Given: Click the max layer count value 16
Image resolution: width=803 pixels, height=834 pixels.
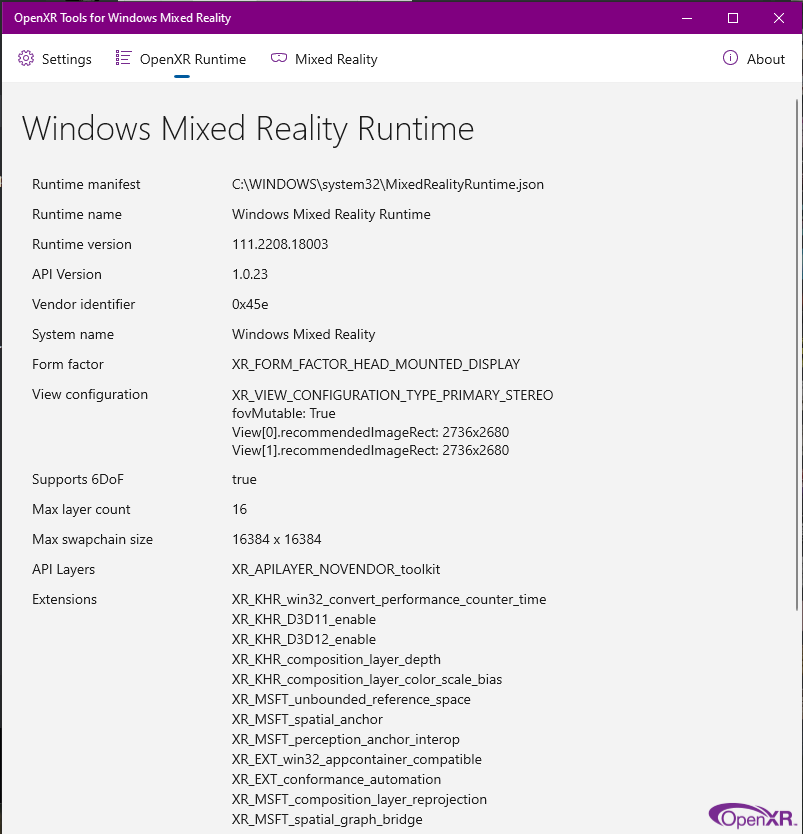Looking at the screenshot, I should coord(239,510).
